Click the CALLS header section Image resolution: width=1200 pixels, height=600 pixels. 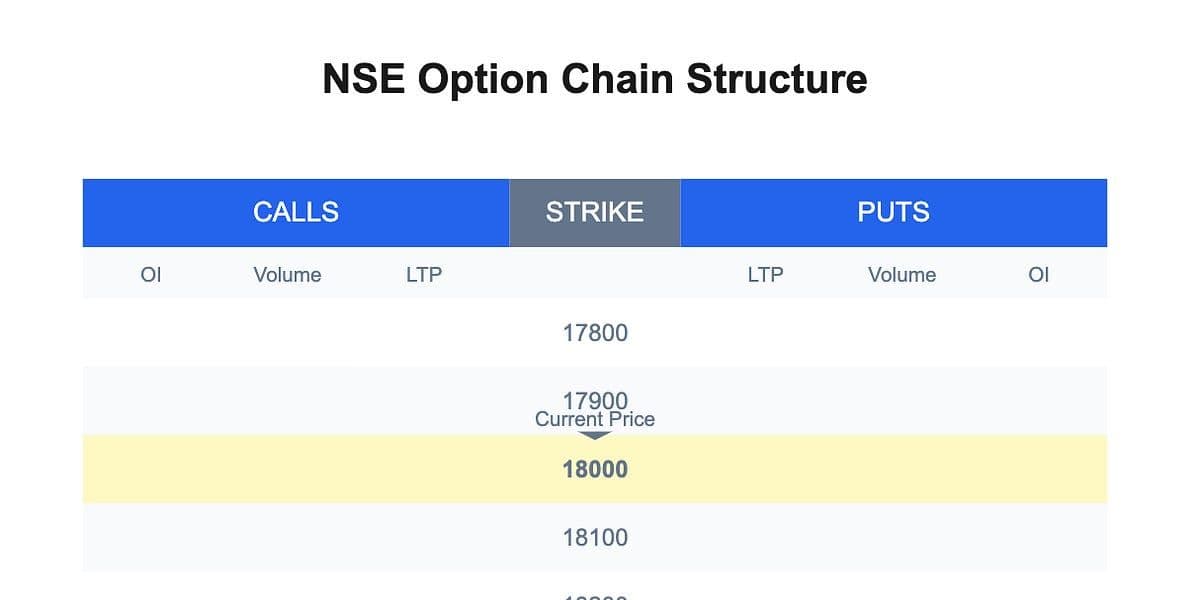pyautogui.click(x=295, y=212)
